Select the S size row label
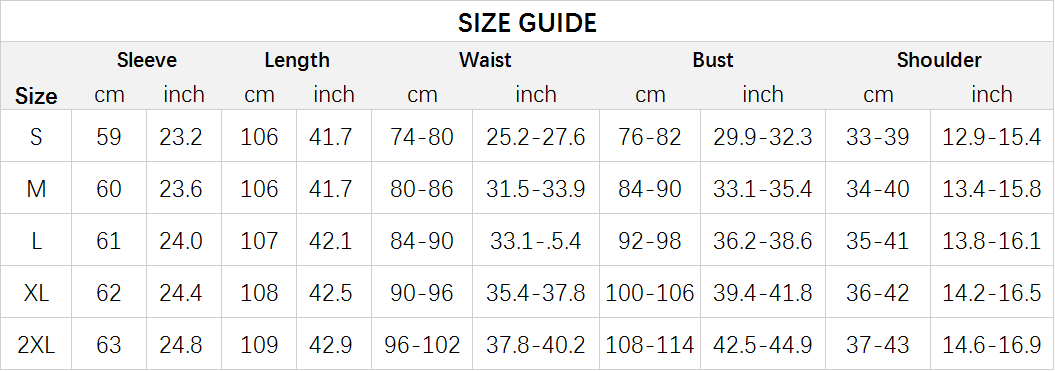1055x371 pixels. point(36,137)
